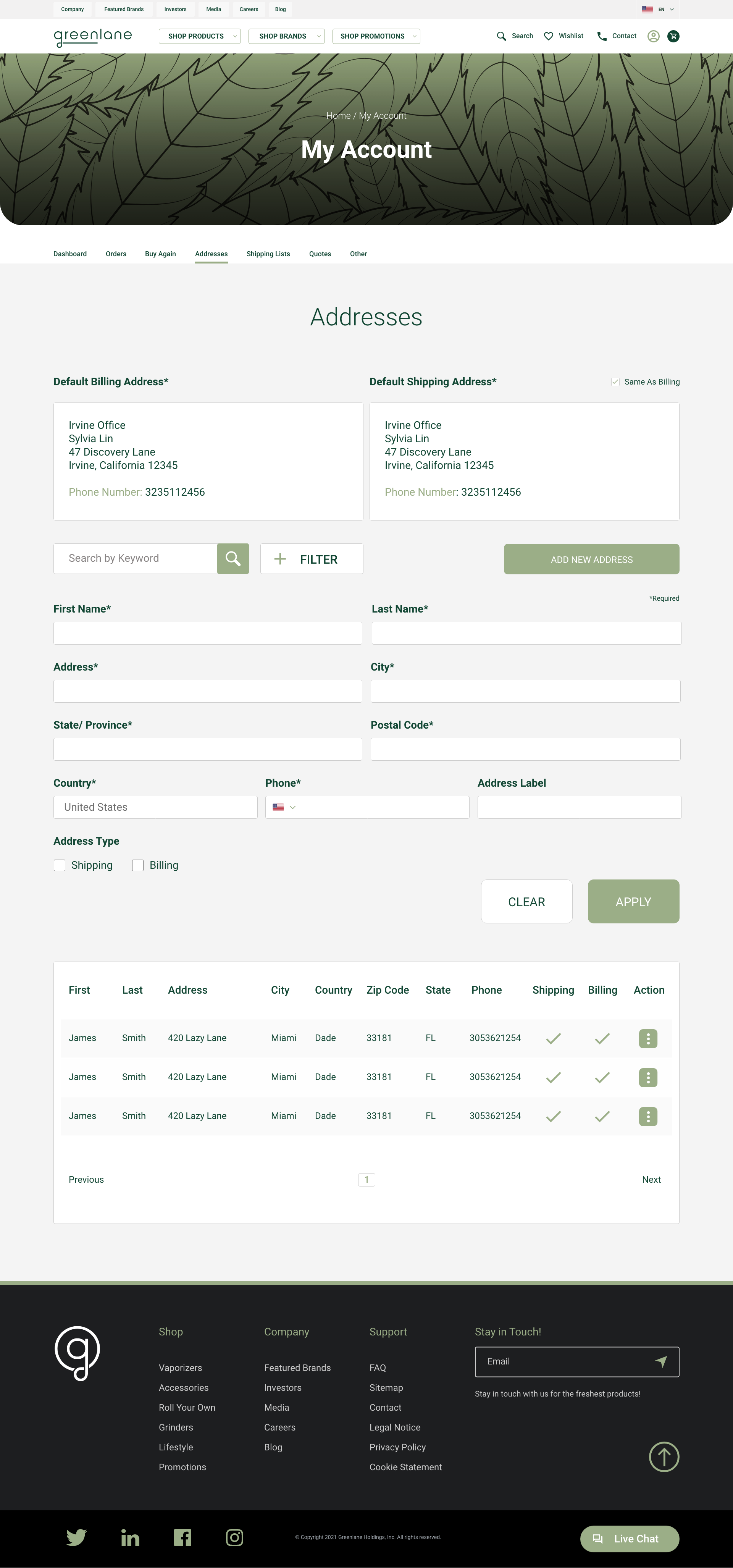The height and width of the screenshot is (1568, 733).
Task: Expand the SHOP PROMOTIONS dropdown
Action: (x=376, y=37)
